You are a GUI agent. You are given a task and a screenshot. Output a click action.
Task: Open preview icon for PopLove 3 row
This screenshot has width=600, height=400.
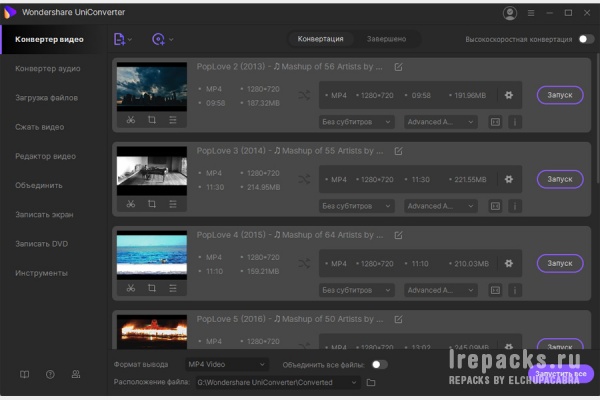pyautogui.click(x=495, y=206)
